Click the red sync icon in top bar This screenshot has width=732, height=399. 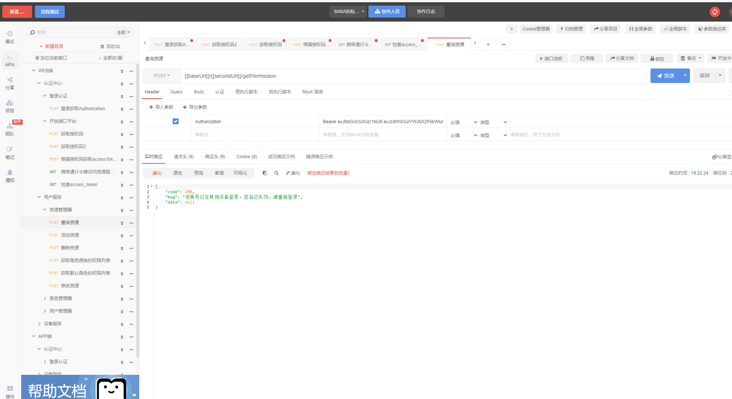tap(715, 12)
